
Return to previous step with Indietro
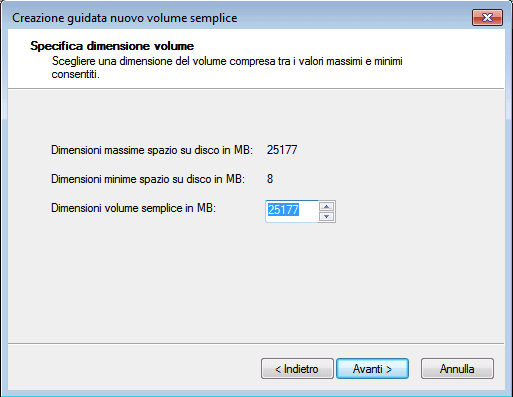point(297,369)
